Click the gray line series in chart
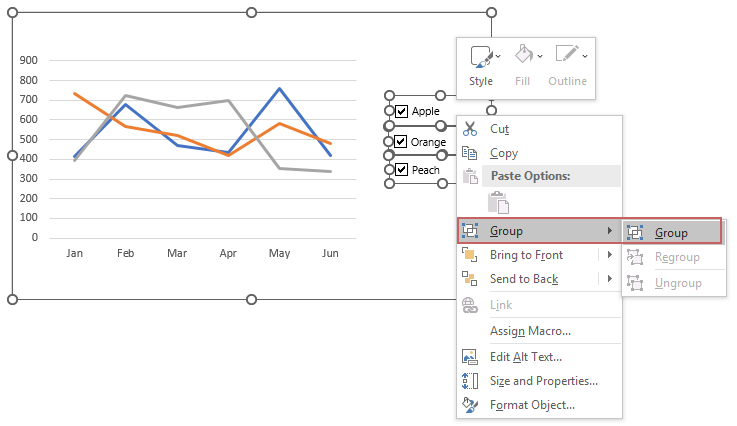Viewport: 737px width, 426px height. tap(177, 107)
